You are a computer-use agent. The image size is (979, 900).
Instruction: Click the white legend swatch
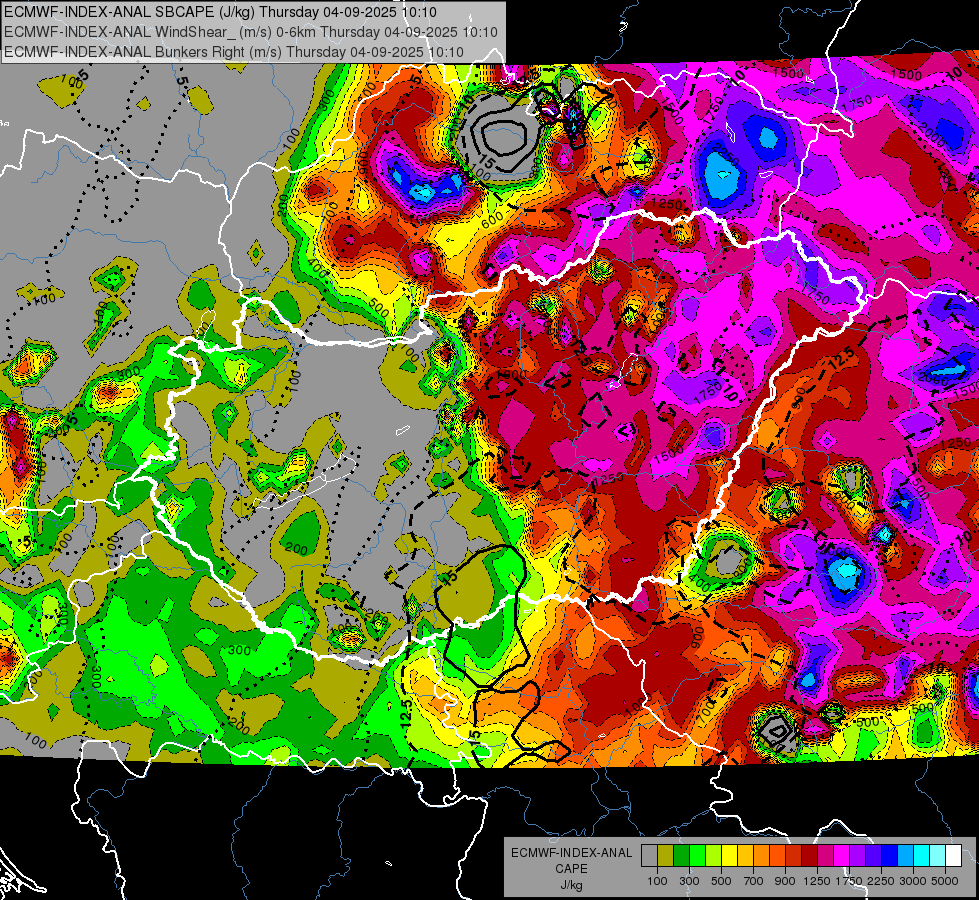953,855
